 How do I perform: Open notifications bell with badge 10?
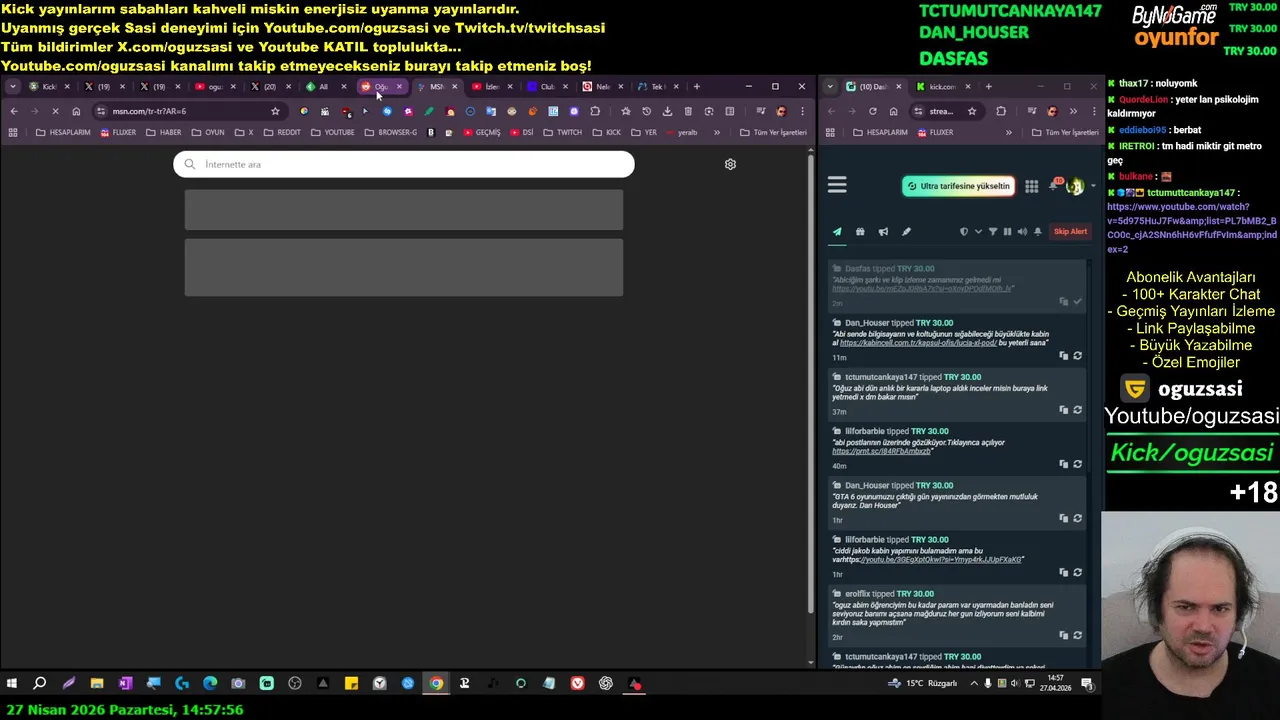pyautogui.click(x=1053, y=186)
